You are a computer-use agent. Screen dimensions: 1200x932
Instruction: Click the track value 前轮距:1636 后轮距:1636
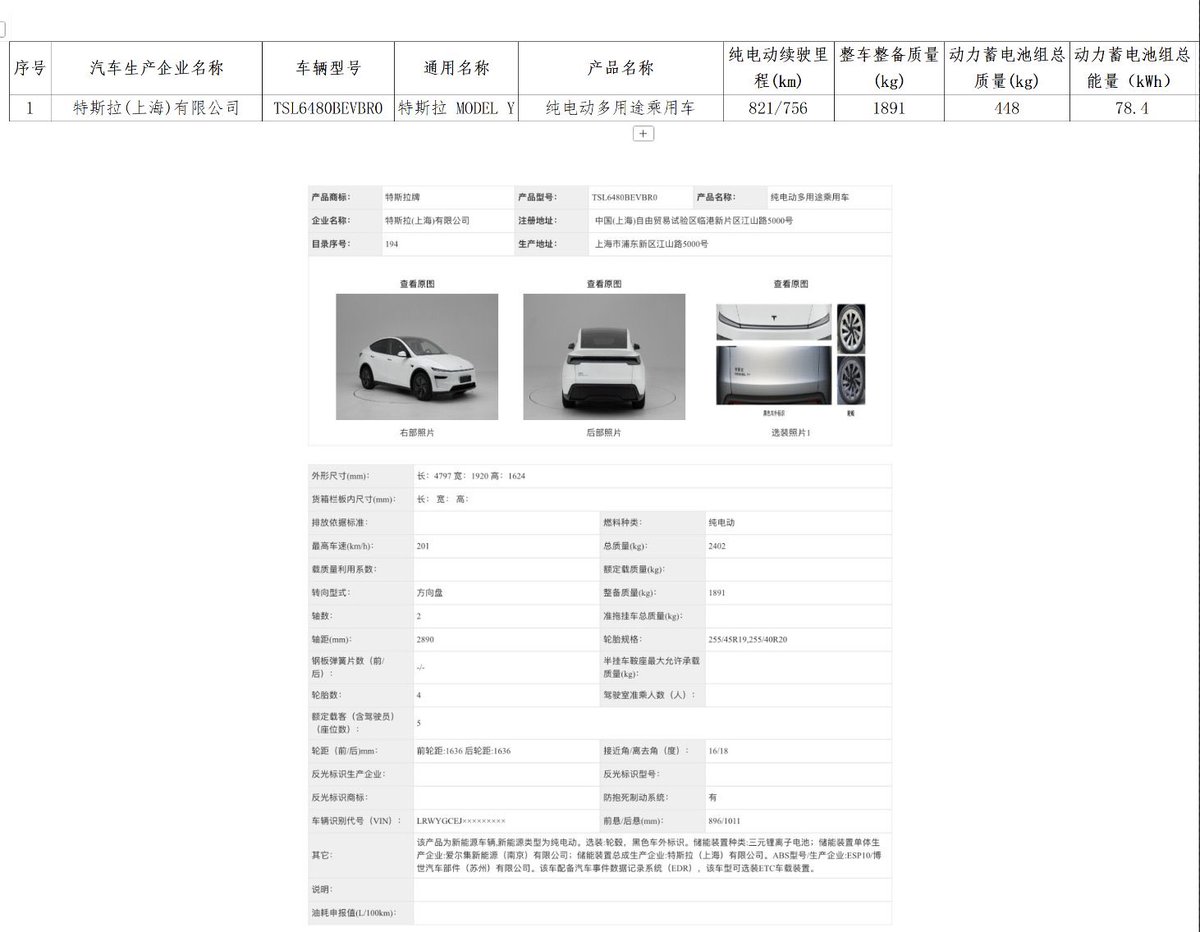(x=464, y=750)
